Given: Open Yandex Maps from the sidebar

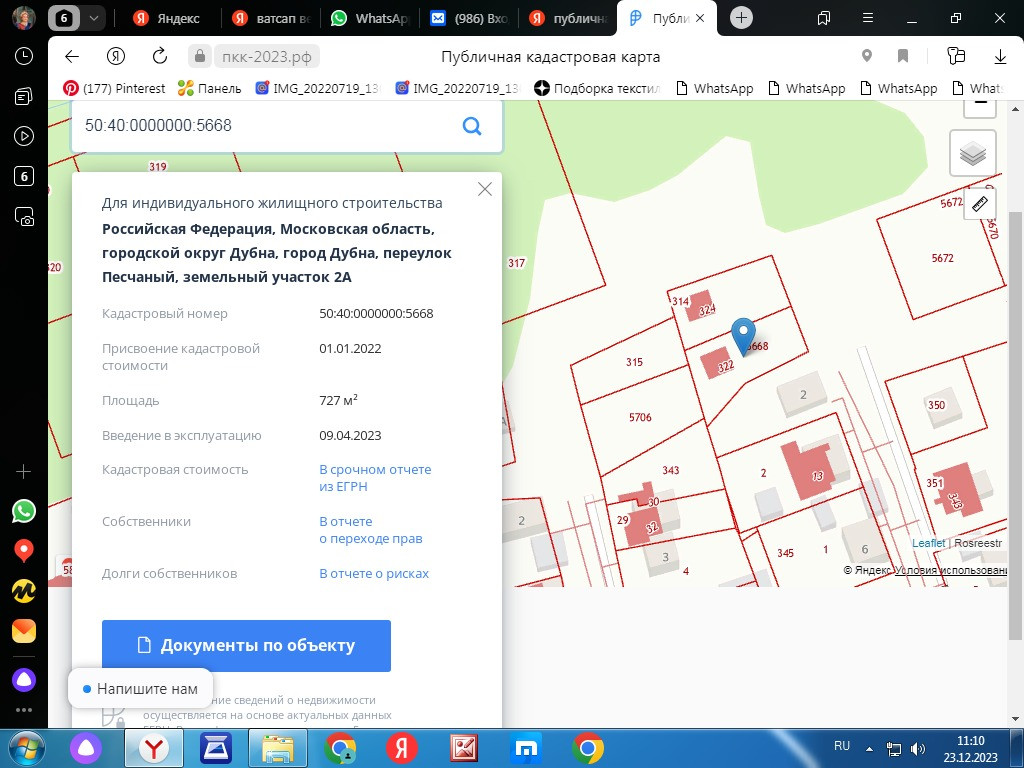Looking at the screenshot, I should 24,550.
